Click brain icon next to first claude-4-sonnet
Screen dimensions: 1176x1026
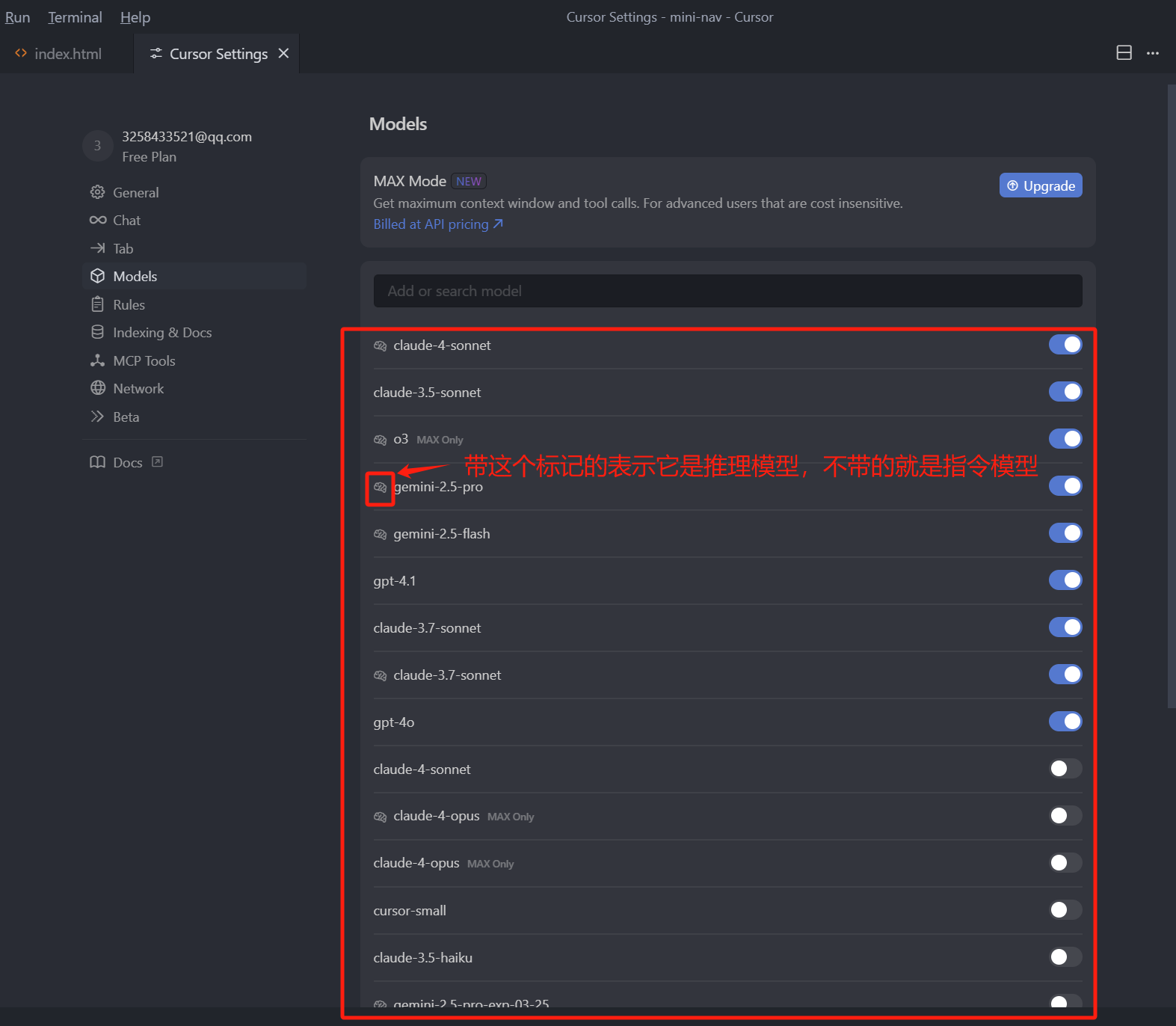[x=380, y=345]
